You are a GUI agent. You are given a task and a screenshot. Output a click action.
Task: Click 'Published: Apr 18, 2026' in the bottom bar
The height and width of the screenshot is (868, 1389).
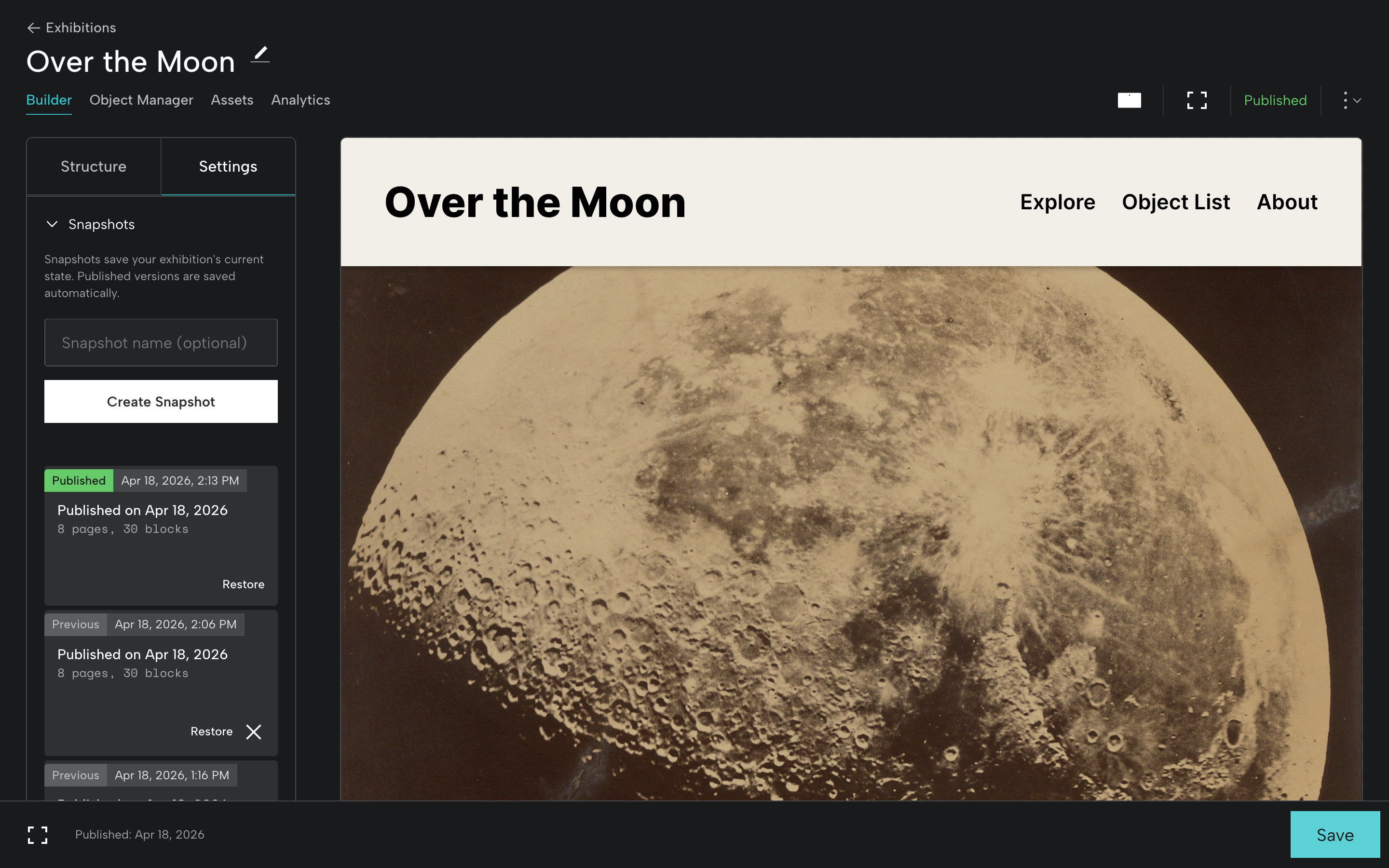(139, 835)
